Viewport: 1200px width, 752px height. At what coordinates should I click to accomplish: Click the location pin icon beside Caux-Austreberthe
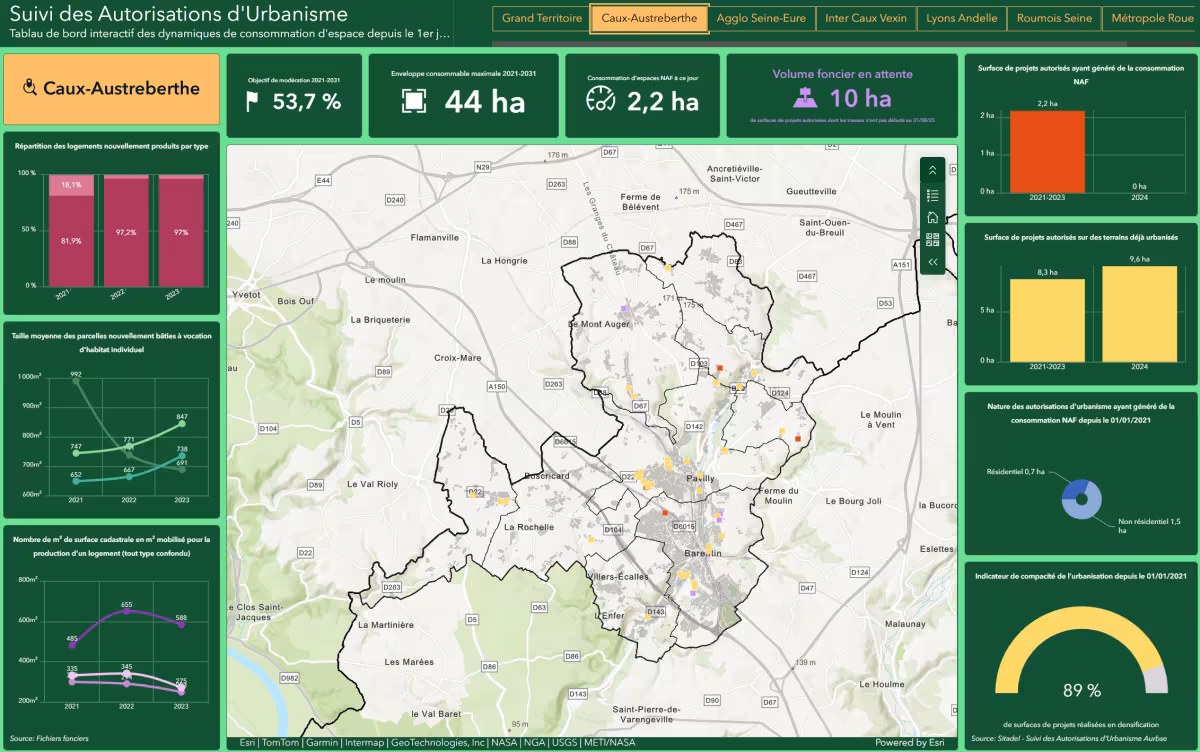tap(29, 88)
